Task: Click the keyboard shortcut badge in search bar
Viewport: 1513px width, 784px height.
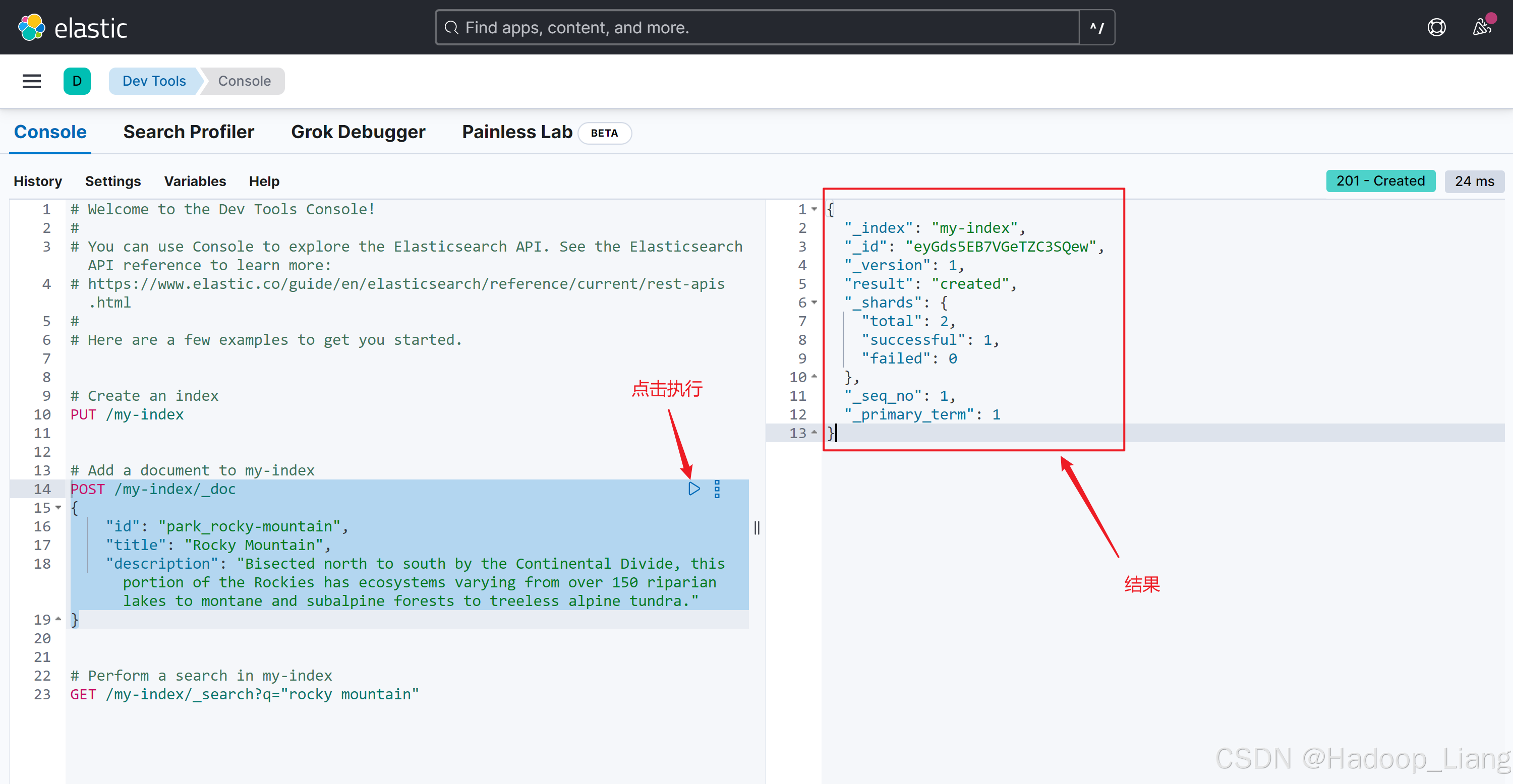Action: click(1096, 28)
